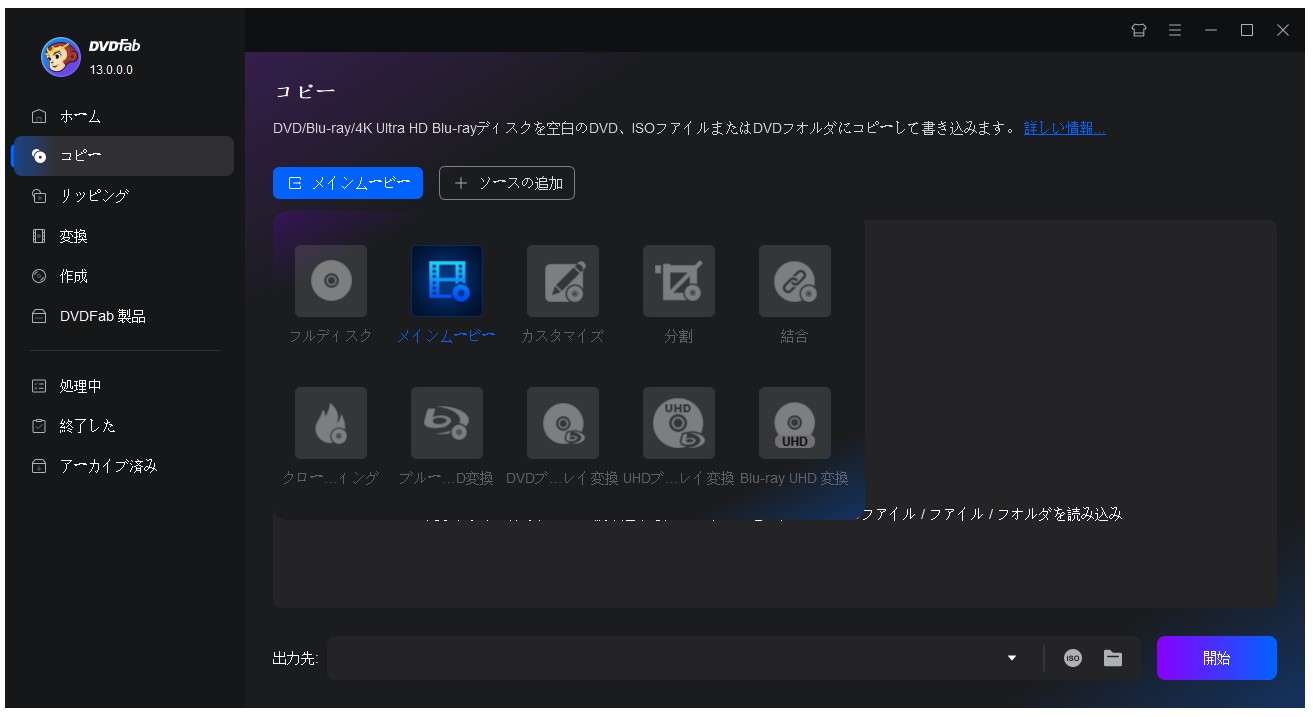Open the 変換 section in sidebar
Image resolution: width=1313 pixels, height=717 pixels.
pos(122,236)
